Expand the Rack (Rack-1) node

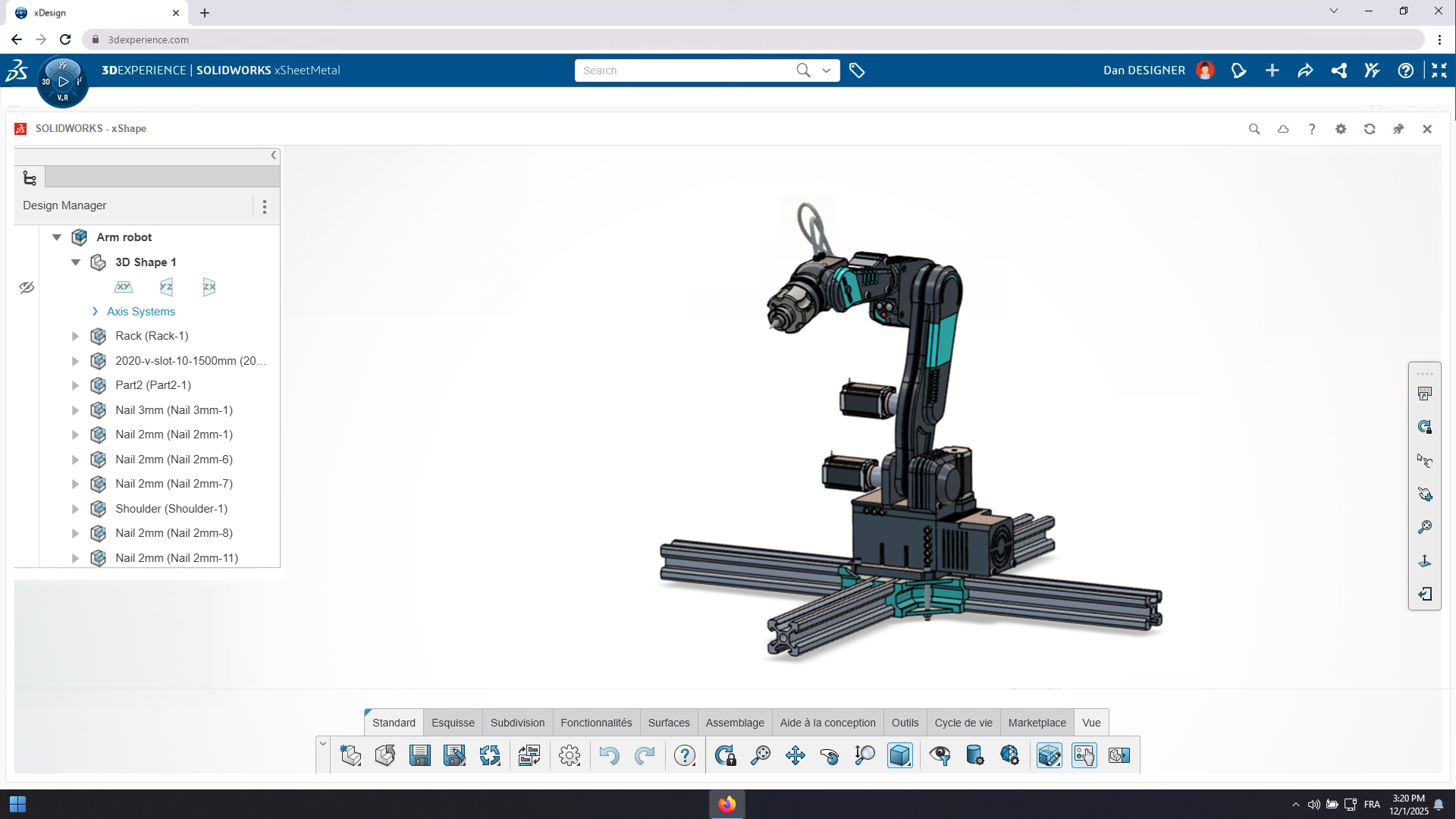75,336
